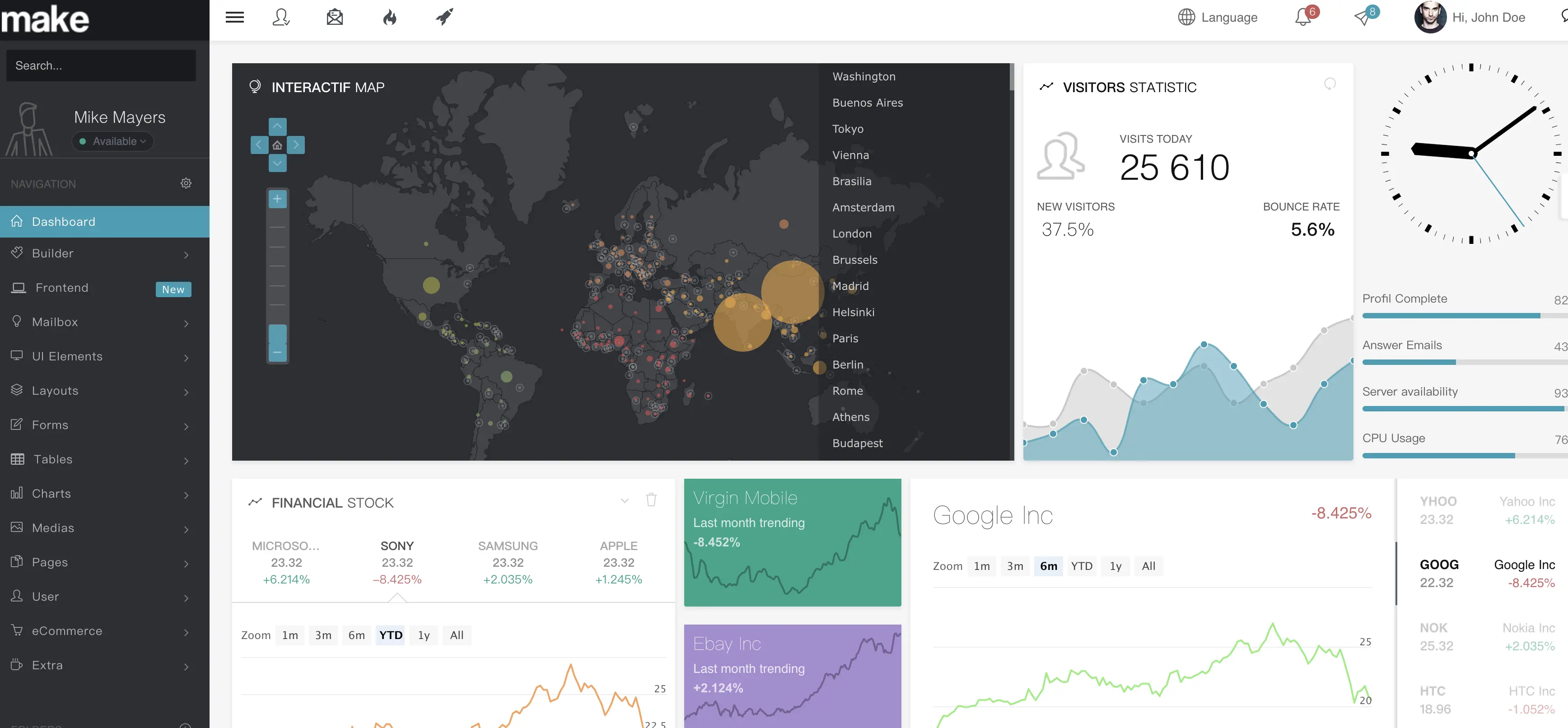This screenshot has width=1568, height=728.
Task: Collapse Financial Stock panel with chevron
Action: (x=625, y=500)
